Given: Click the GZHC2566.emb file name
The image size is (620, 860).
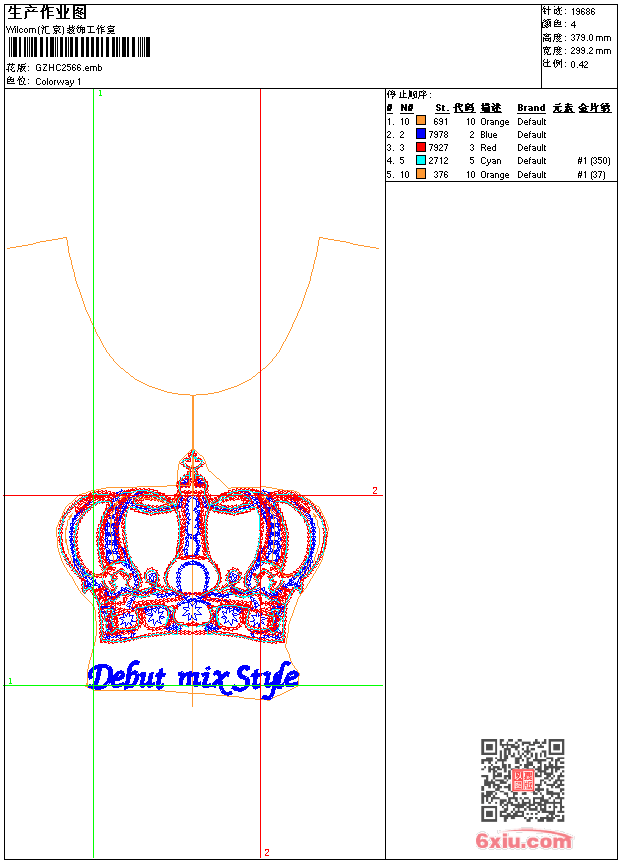Looking at the screenshot, I should 68,68.
